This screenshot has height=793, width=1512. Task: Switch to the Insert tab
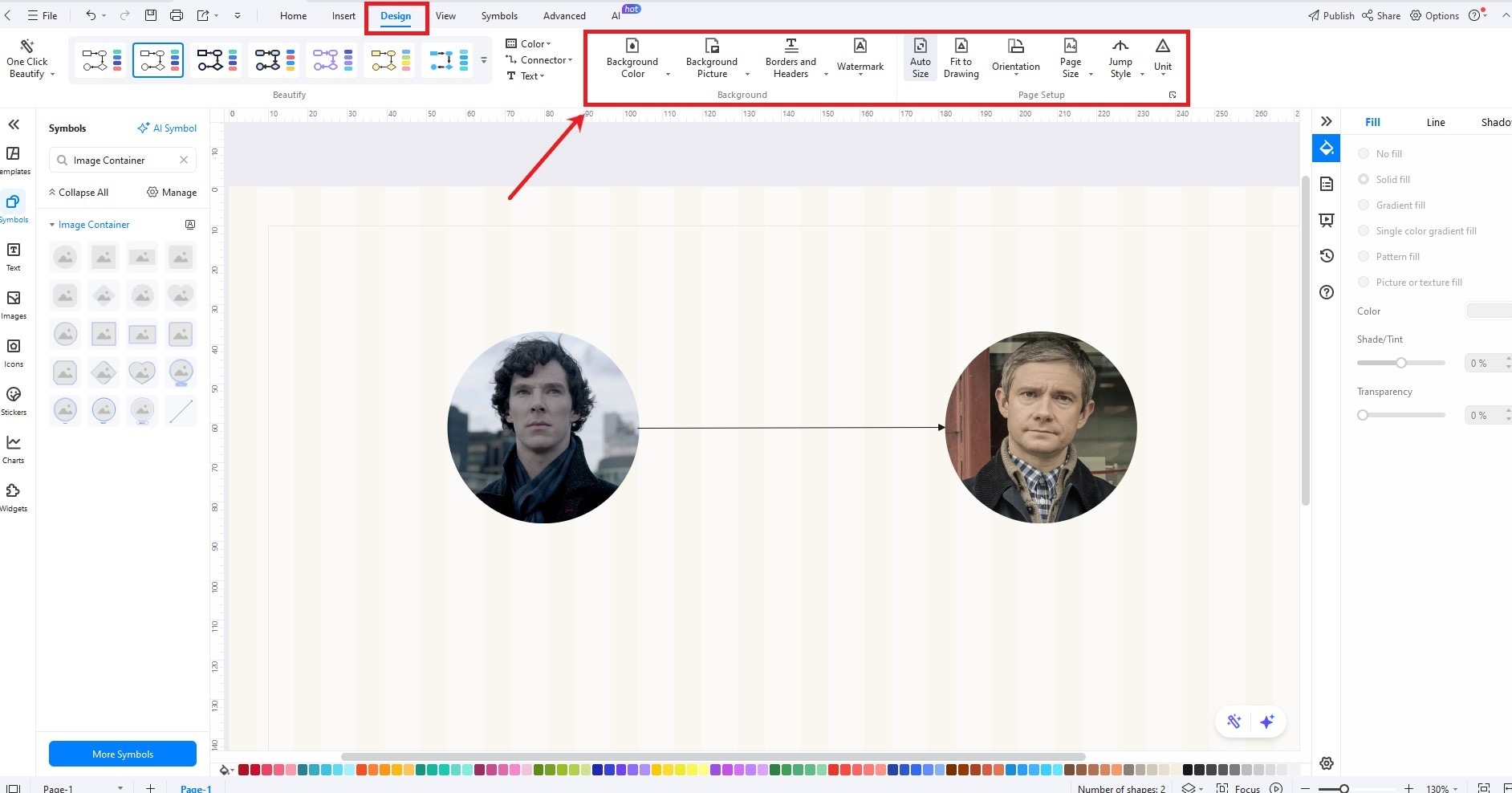tap(343, 15)
